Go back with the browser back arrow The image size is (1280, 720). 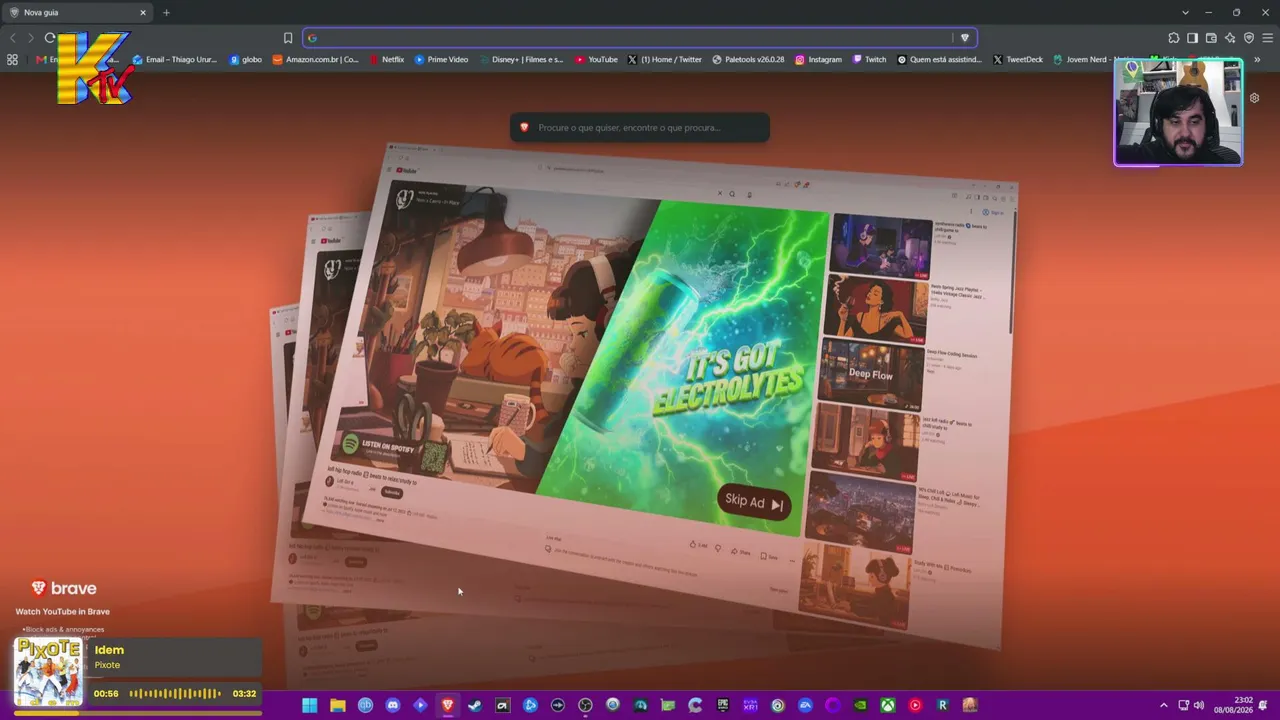(x=13, y=38)
